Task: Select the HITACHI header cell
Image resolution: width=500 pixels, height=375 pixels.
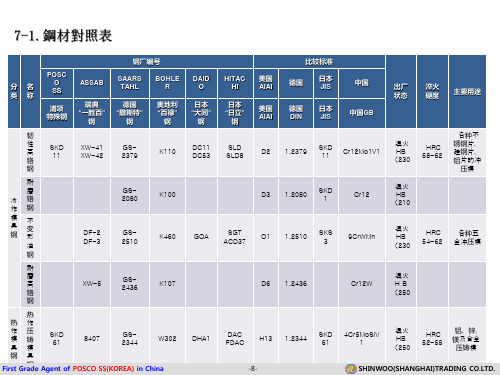Action: coord(235,83)
